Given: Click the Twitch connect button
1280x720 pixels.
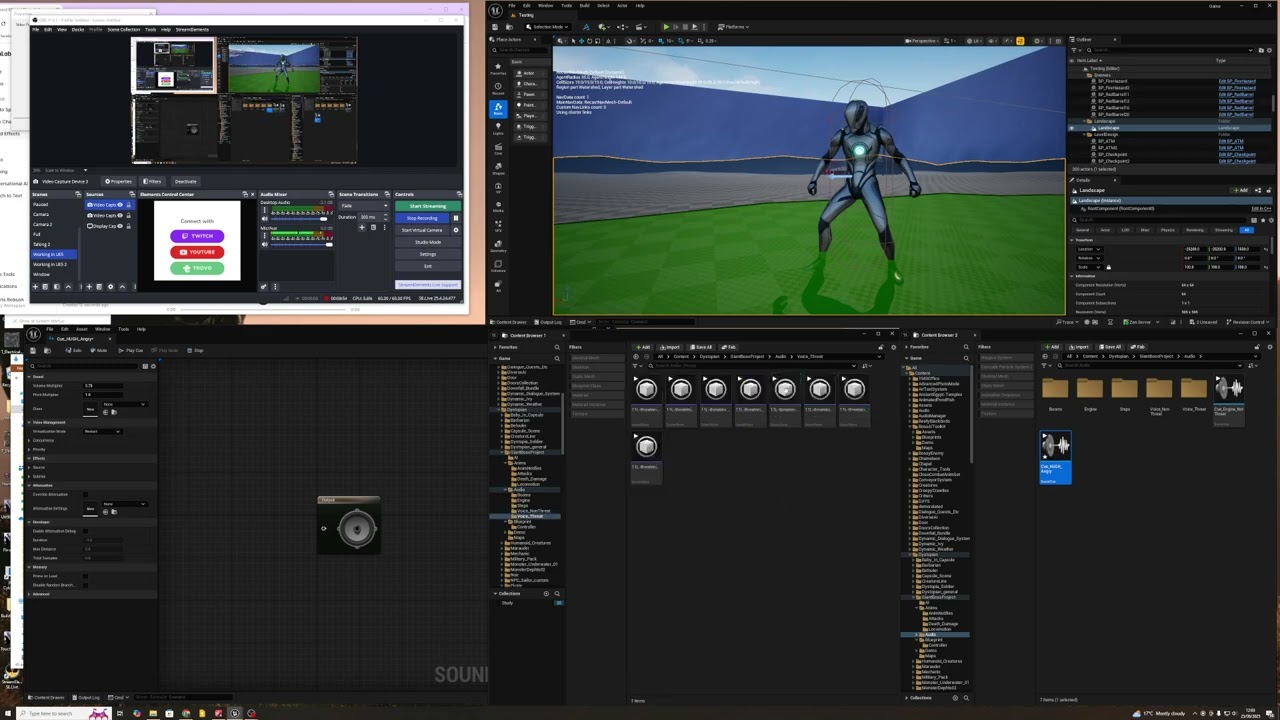Looking at the screenshot, I should click(197, 236).
